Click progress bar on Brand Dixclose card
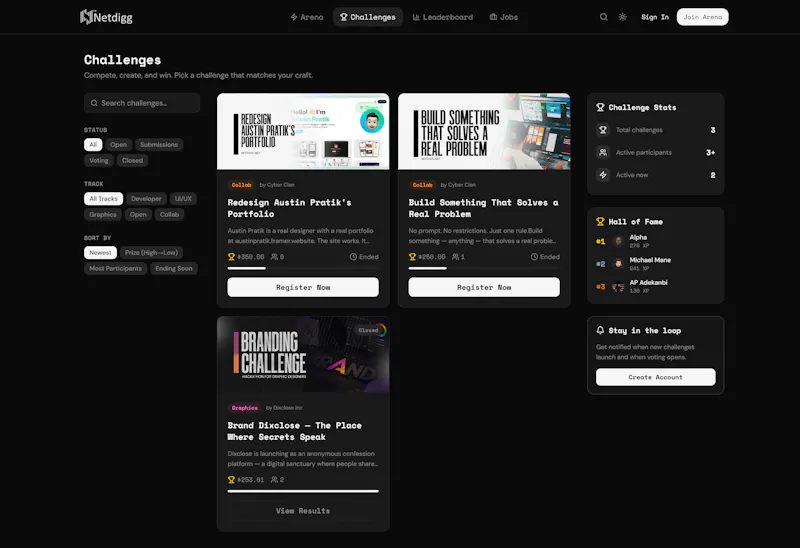The height and width of the screenshot is (548, 800). pos(303,491)
